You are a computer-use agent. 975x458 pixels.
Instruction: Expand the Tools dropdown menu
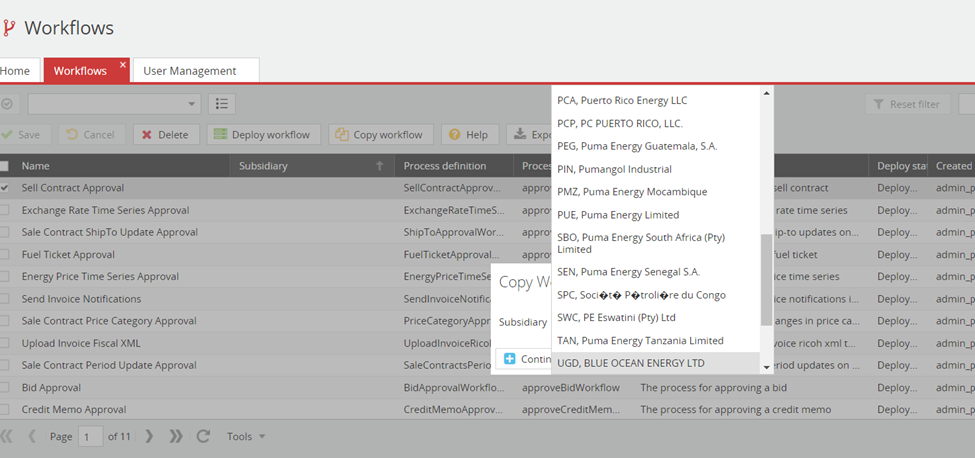[x=245, y=436]
